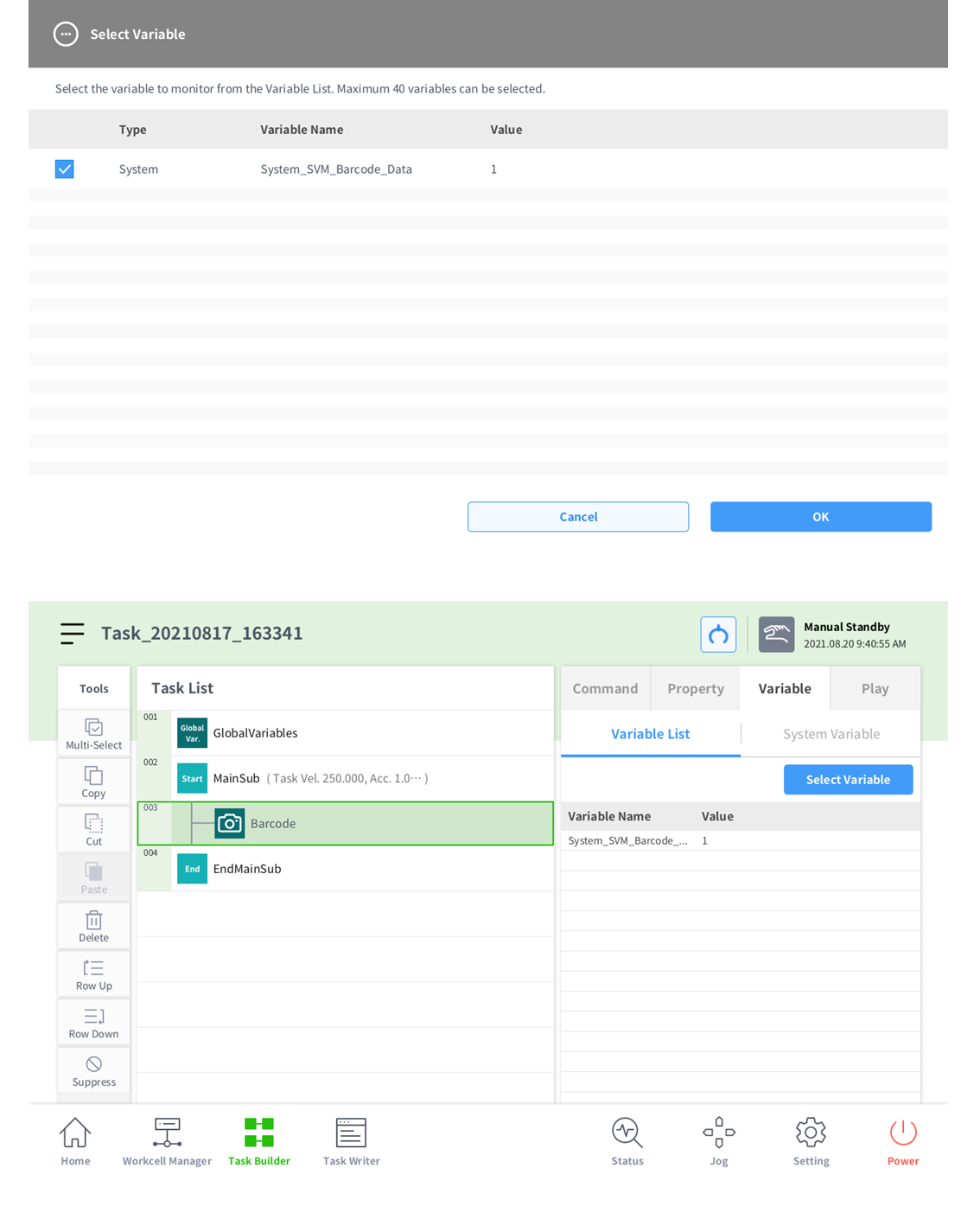Open the Property tab
Image resolution: width=980 pixels, height=1206 pixels.
pyautogui.click(x=696, y=689)
